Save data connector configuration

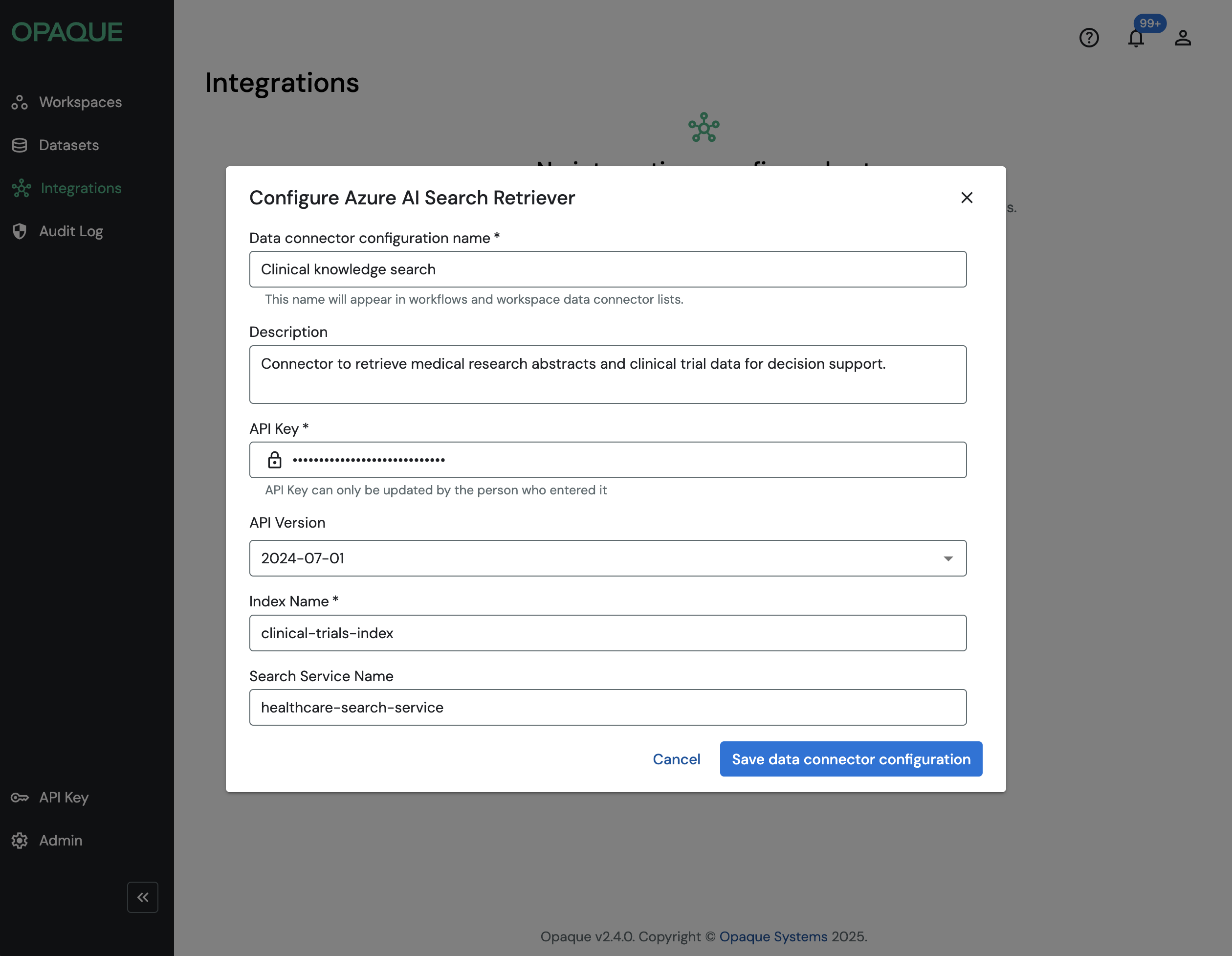click(851, 759)
